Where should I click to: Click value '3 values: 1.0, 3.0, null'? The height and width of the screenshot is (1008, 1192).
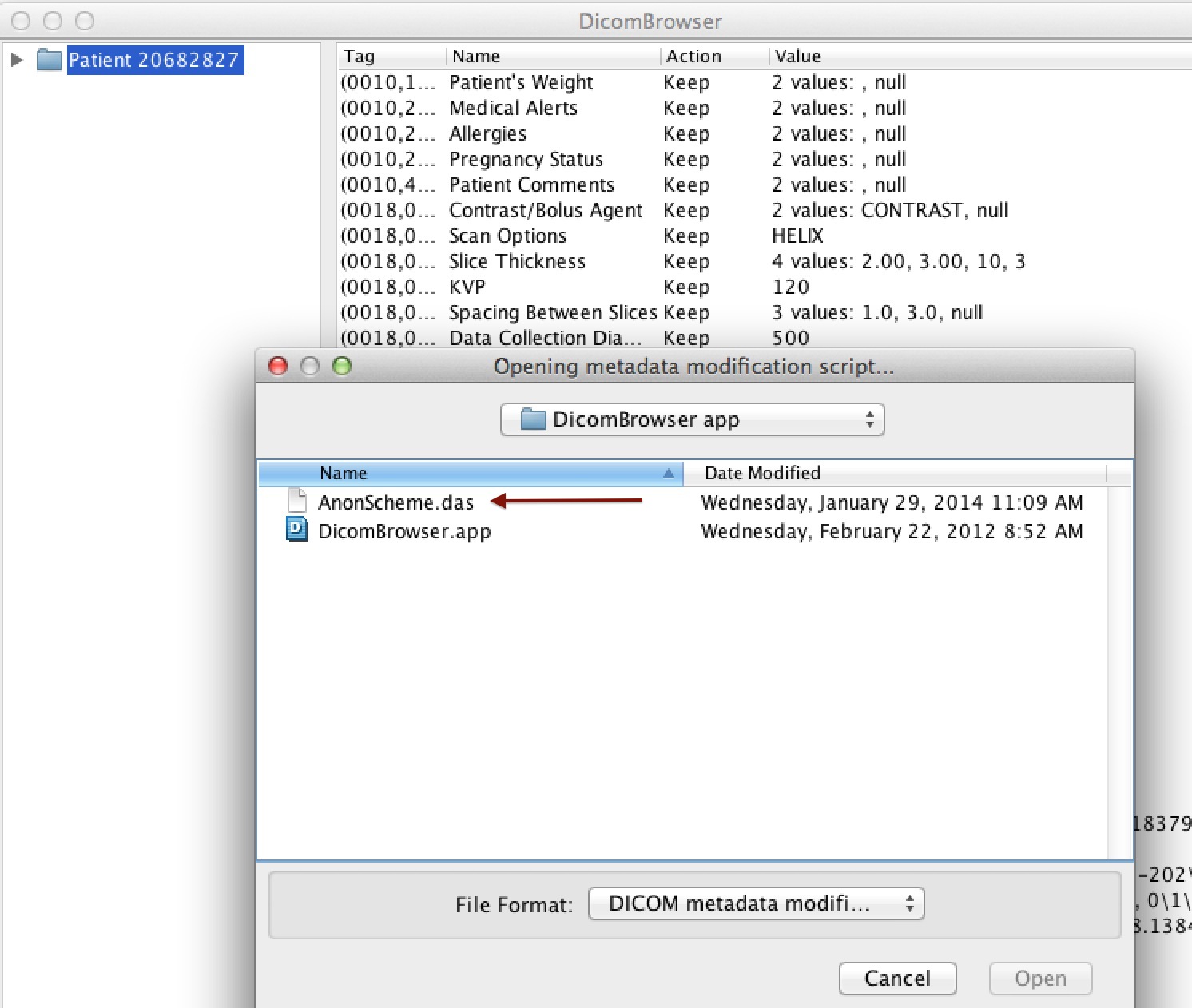[877, 312]
